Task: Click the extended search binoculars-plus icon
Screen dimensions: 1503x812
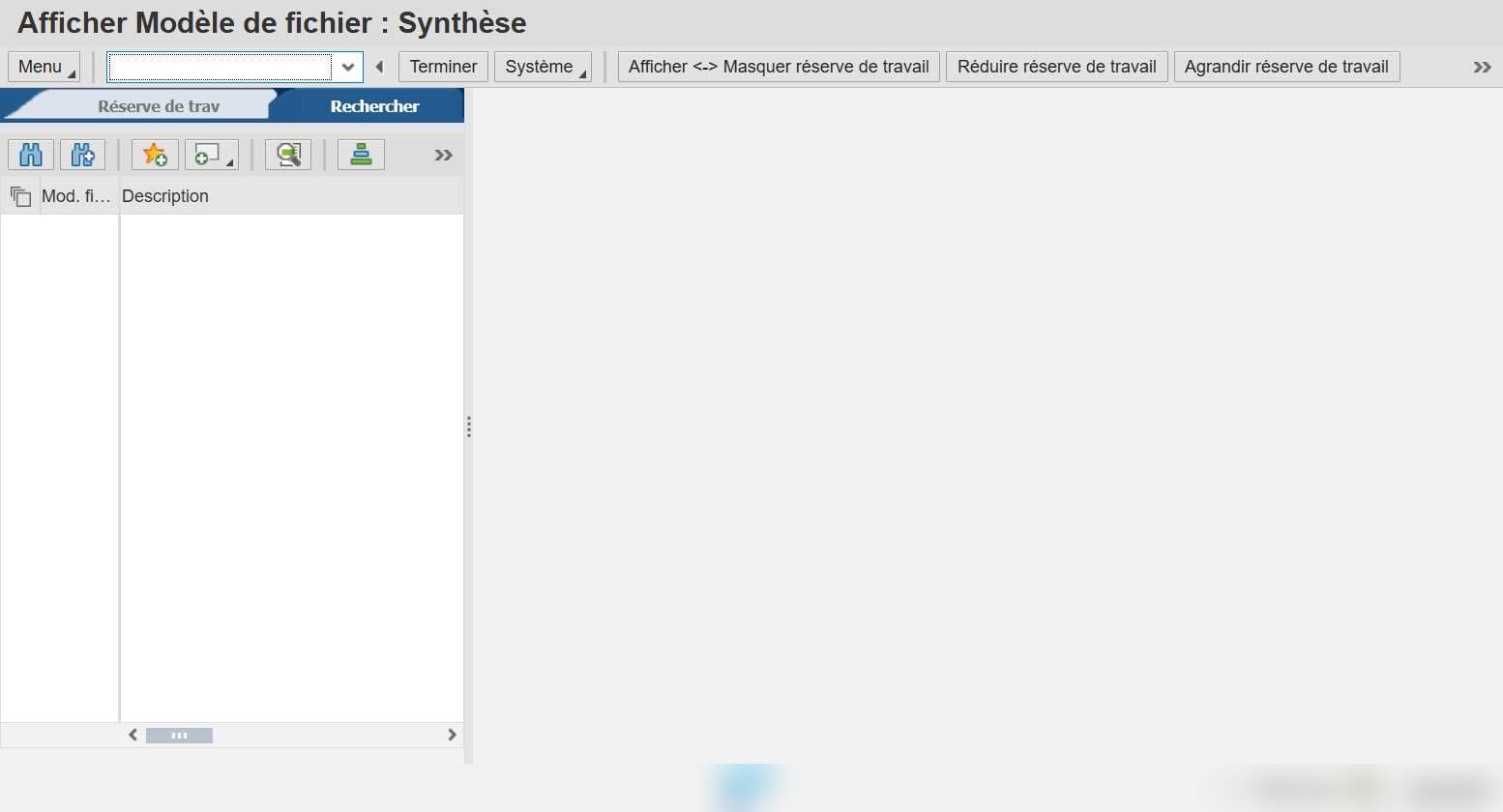Action: coord(83,155)
